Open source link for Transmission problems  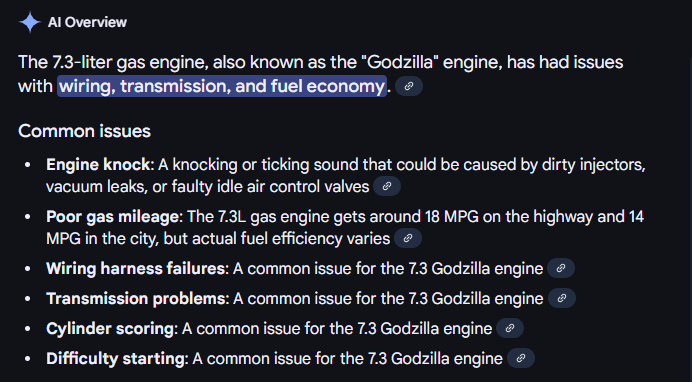coord(562,298)
